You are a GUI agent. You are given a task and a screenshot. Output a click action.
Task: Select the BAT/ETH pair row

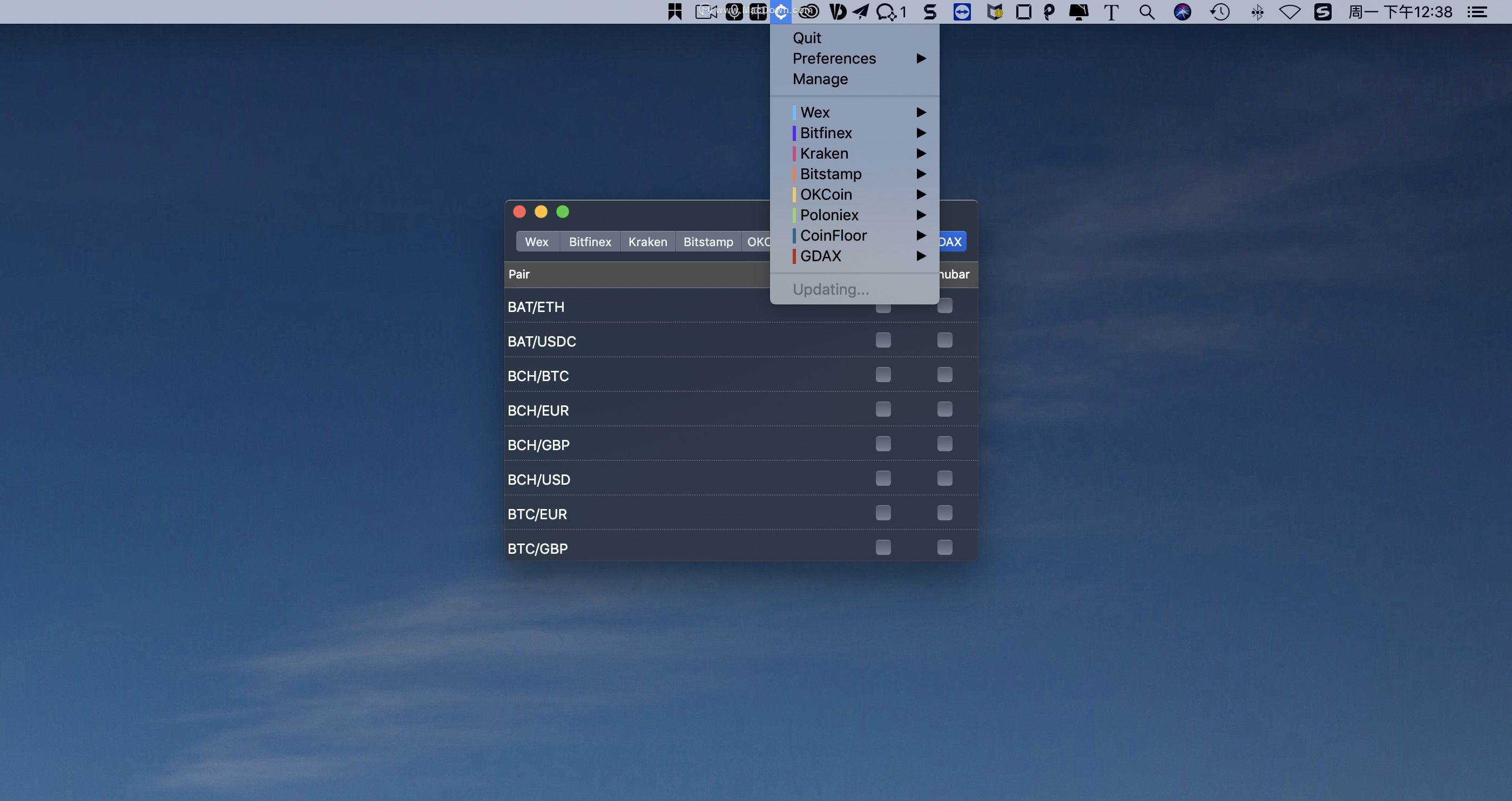point(741,307)
